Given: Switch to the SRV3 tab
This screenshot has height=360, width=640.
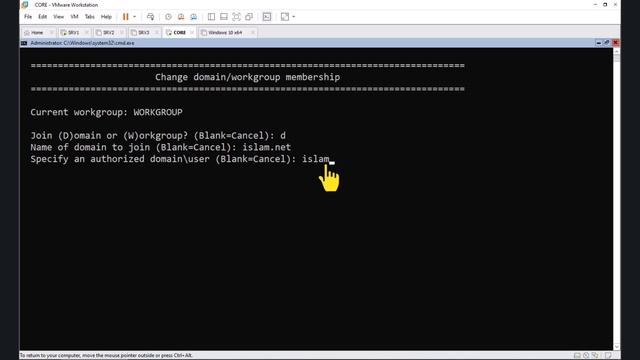Looking at the screenshot, I should coord(144,33).
